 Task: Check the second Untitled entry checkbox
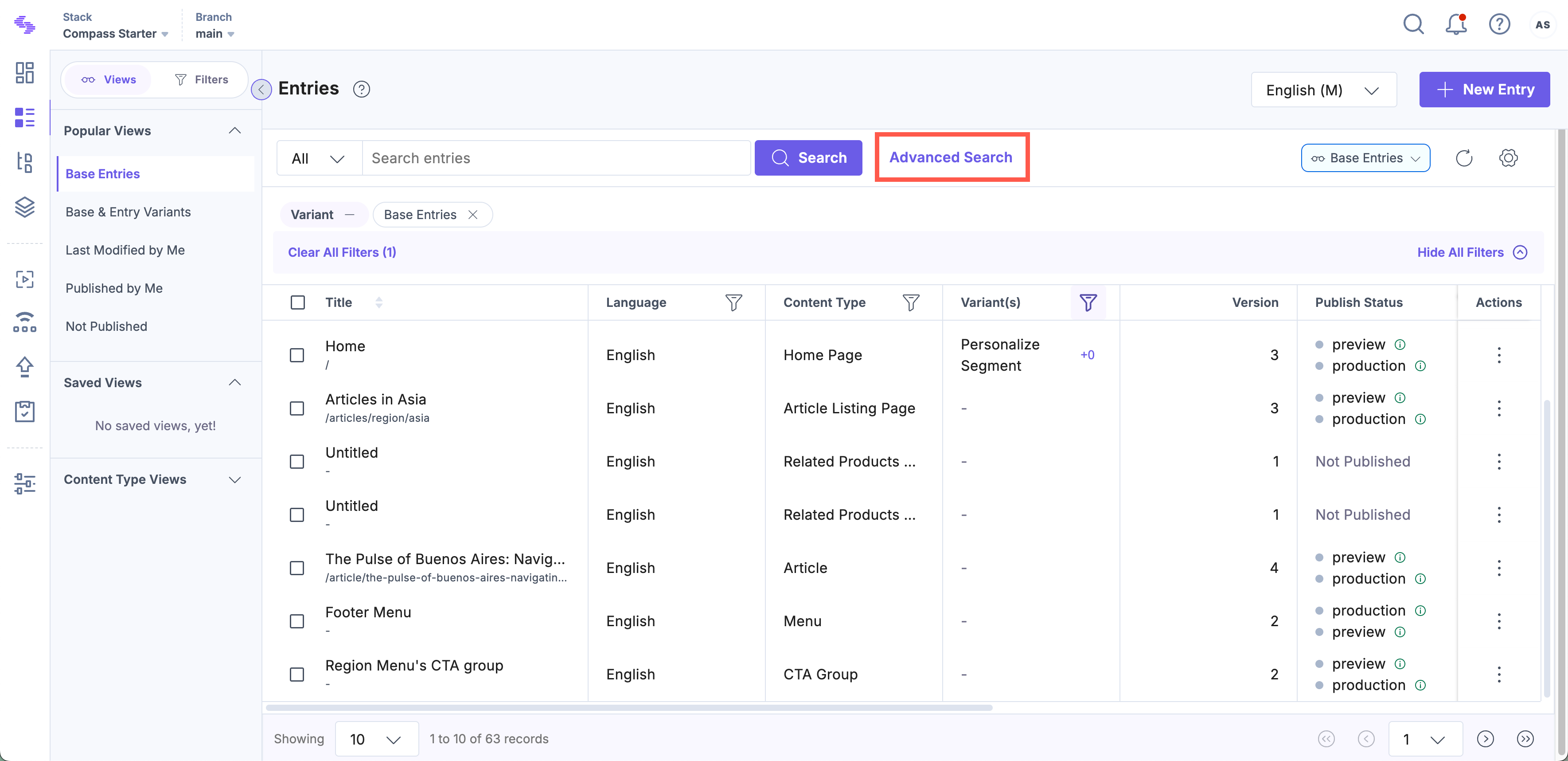point(297,515)
